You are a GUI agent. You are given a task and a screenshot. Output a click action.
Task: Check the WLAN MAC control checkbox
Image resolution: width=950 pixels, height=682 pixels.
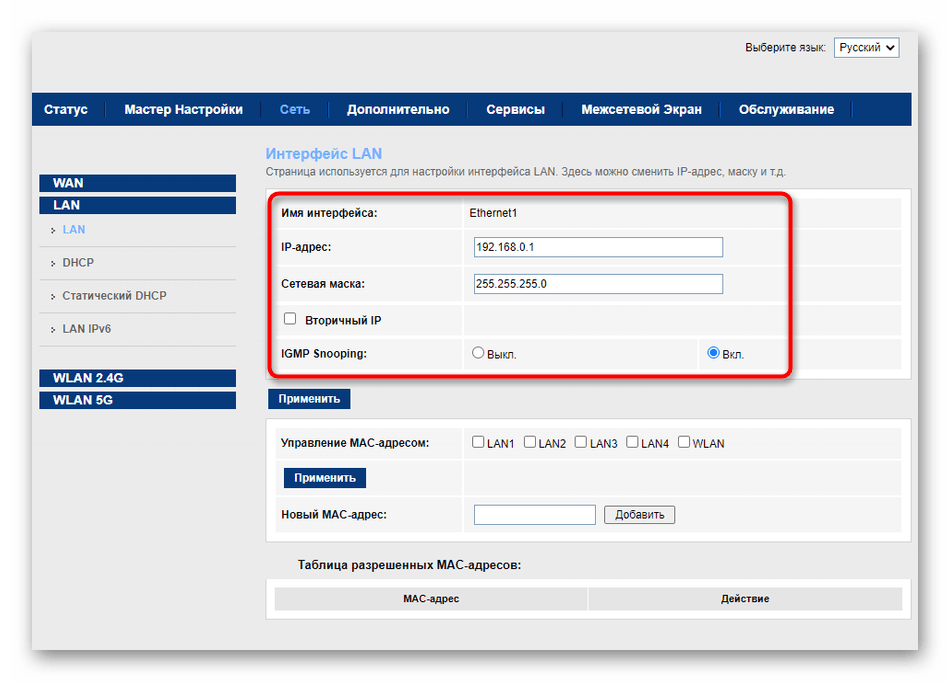tap(684, 442)
